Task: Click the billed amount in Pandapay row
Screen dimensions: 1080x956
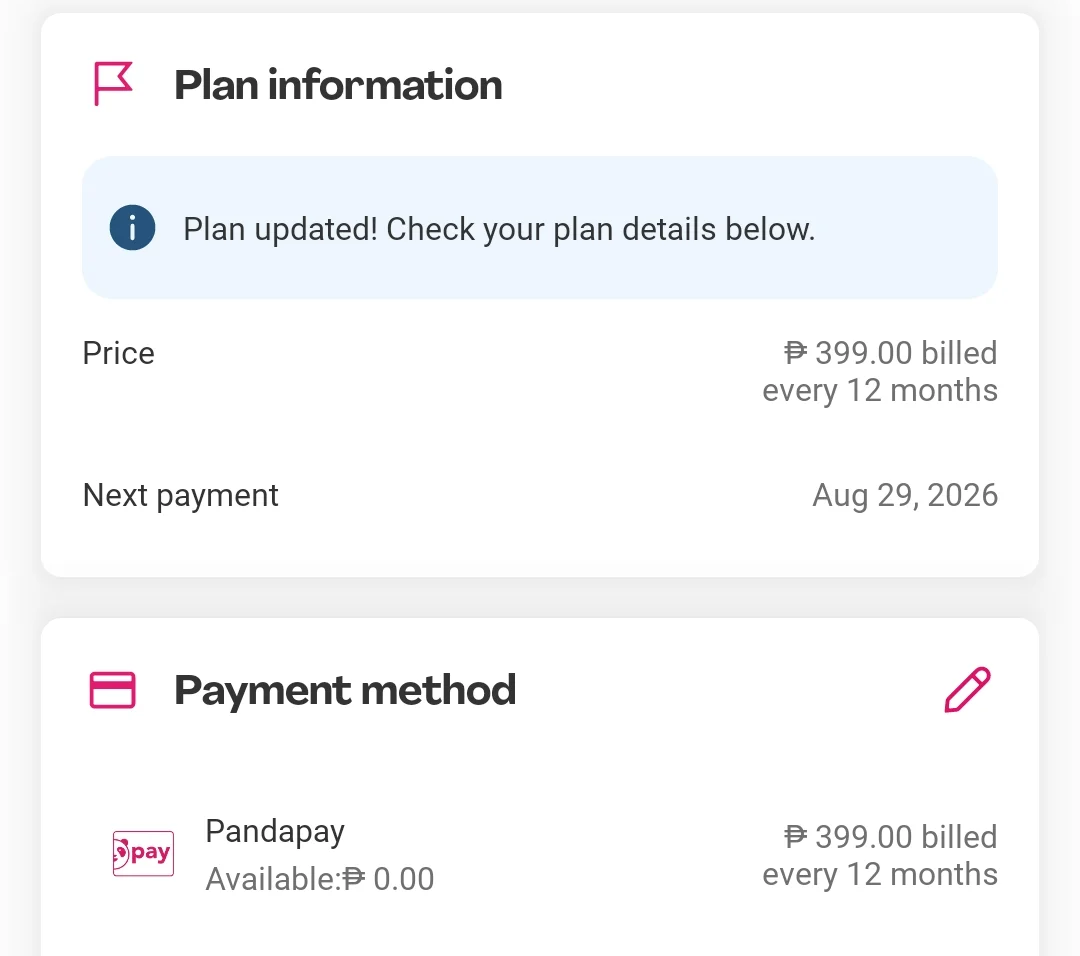Action: (x=880, y=856)
